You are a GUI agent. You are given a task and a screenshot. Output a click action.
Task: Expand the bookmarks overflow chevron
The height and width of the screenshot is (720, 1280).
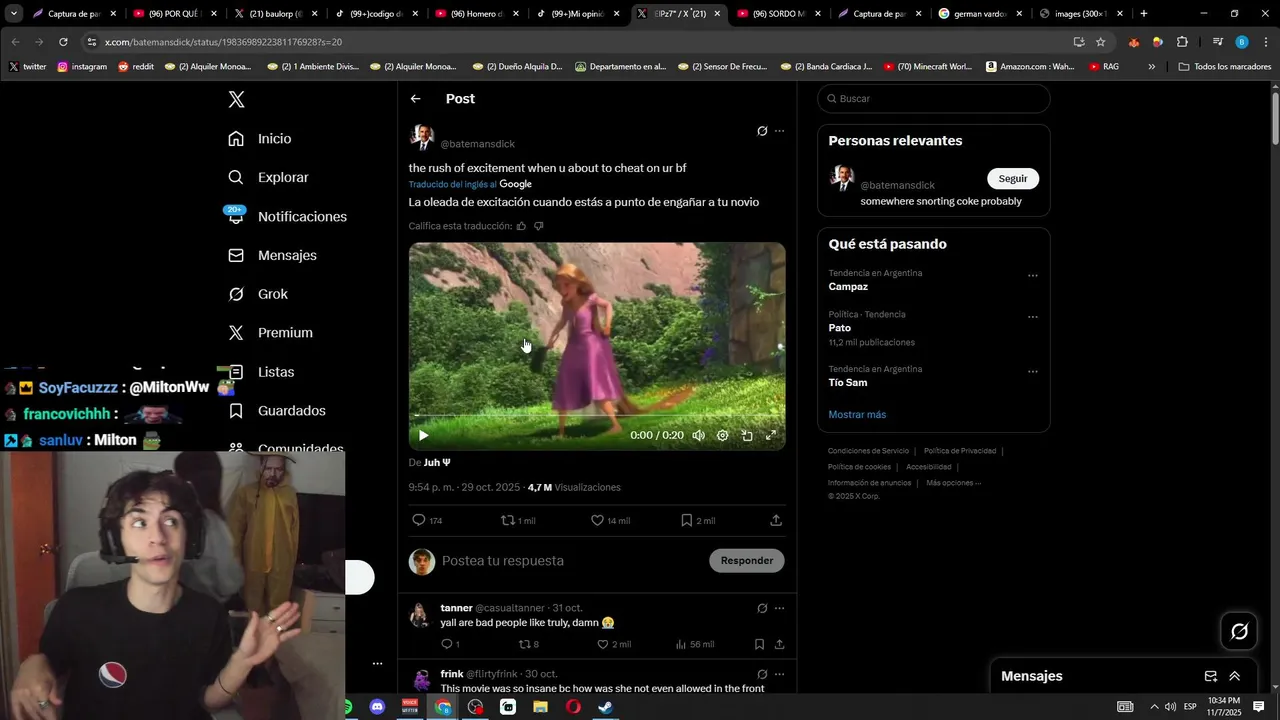click(x=1151, y=66)
